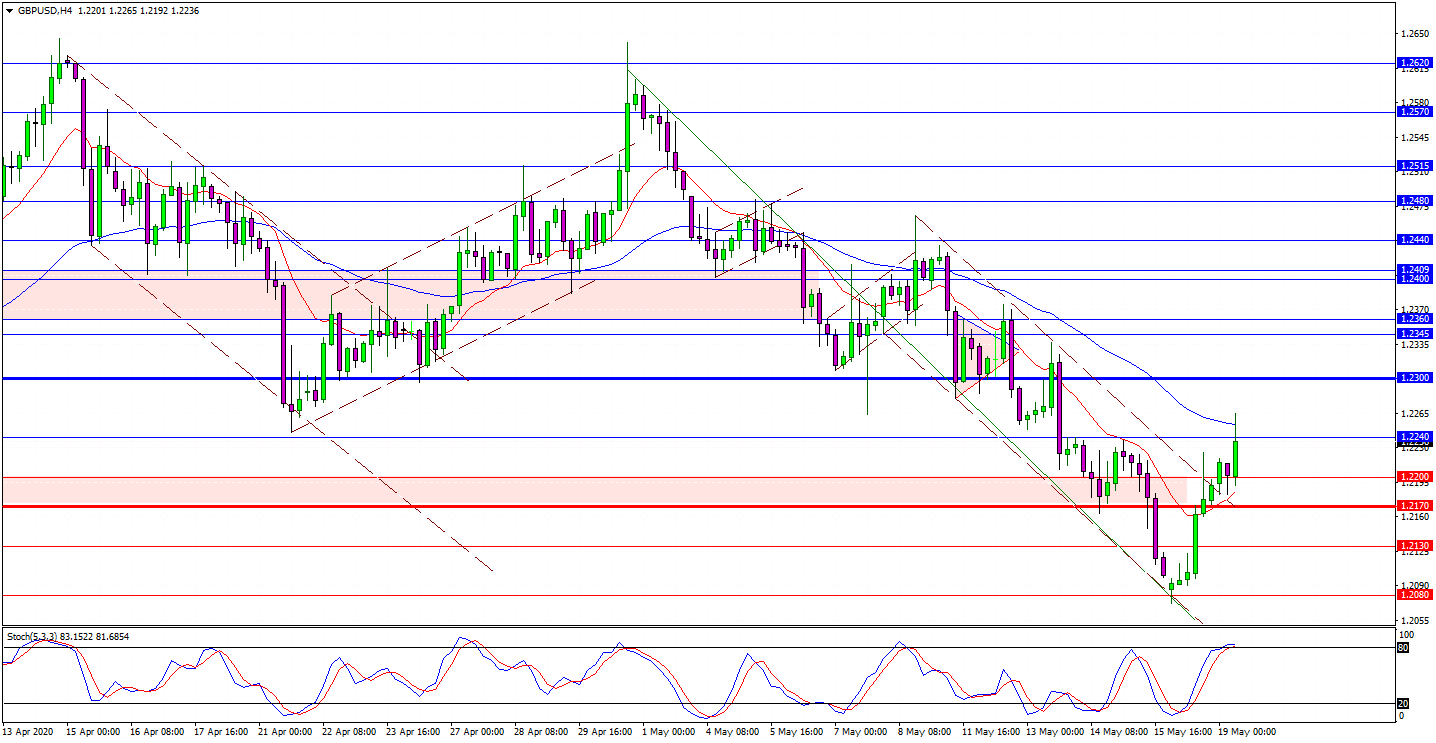Image resolution: width=1436 pixels, height=743 pixels.
Task: Click the 1.2055 price scale value
Action: [1415, 620]
